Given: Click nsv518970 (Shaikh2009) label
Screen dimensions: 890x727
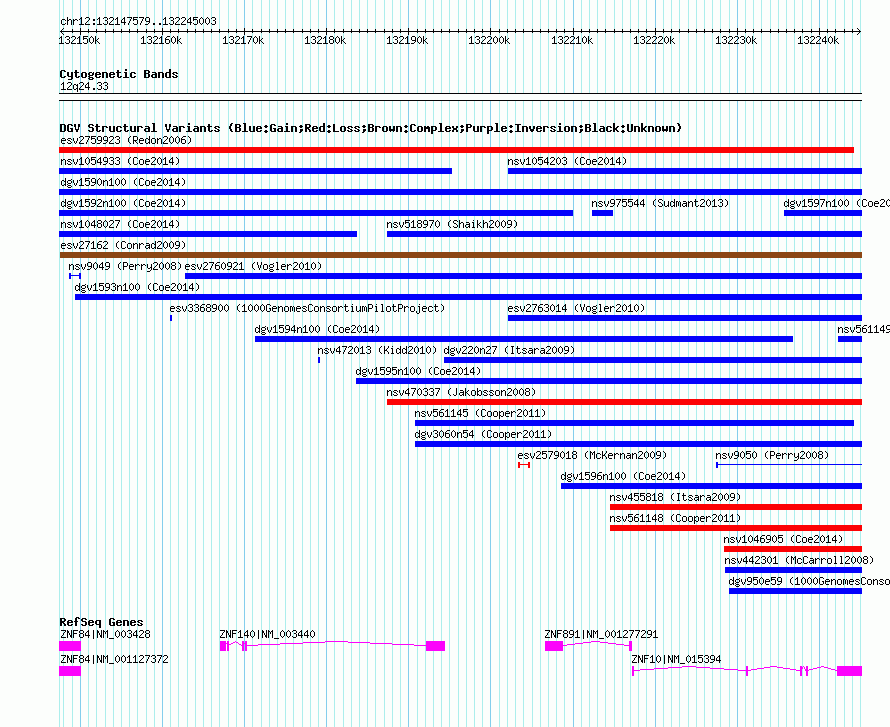Looking at the screenshot, I should [452, 224].
